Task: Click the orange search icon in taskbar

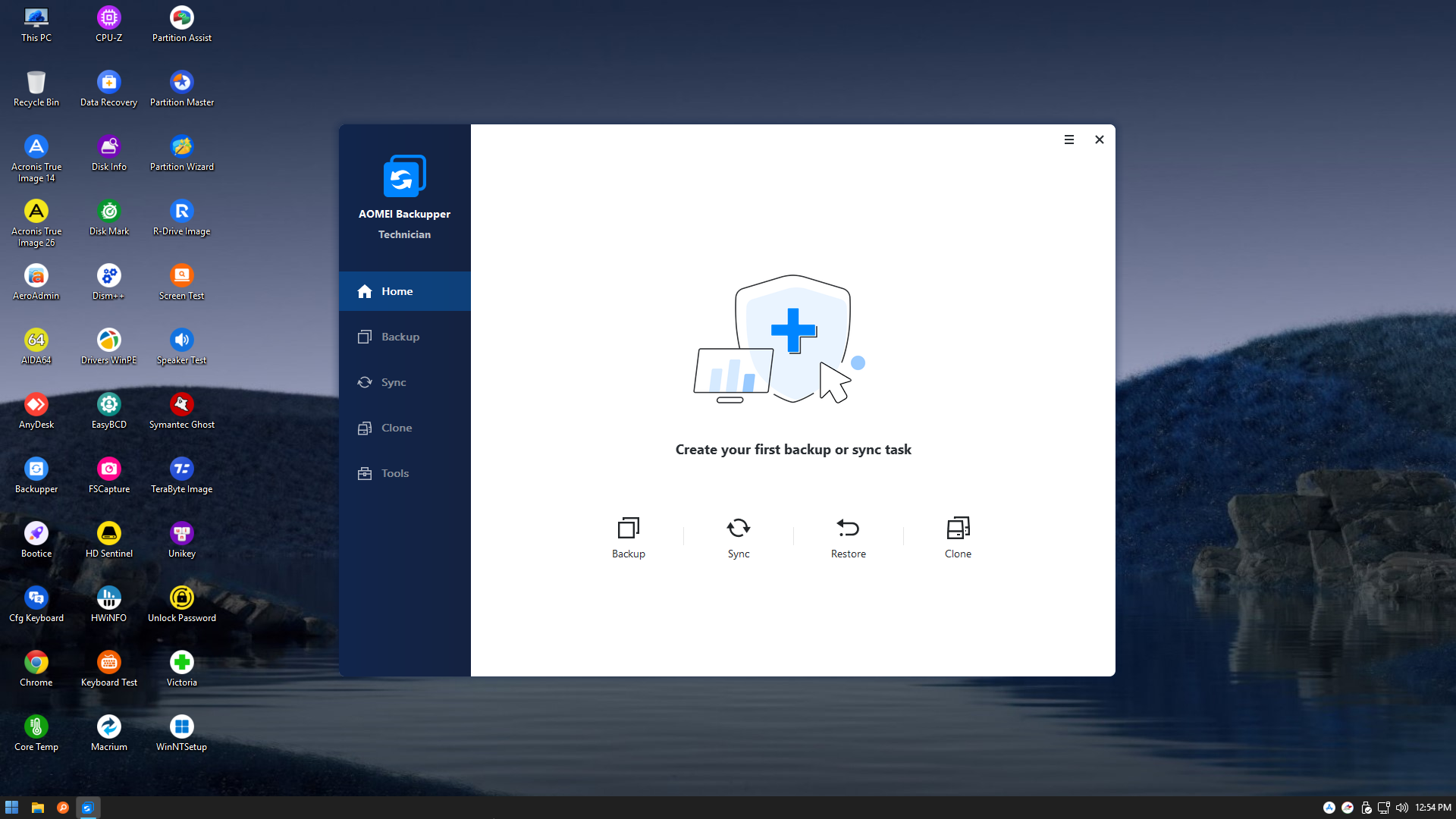Action: 63,808
